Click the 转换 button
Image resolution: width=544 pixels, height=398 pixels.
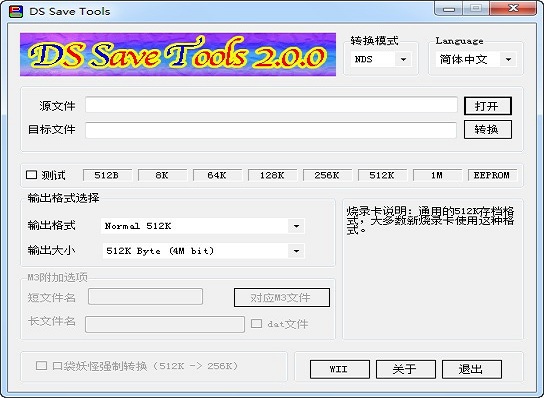coord(488,129)
